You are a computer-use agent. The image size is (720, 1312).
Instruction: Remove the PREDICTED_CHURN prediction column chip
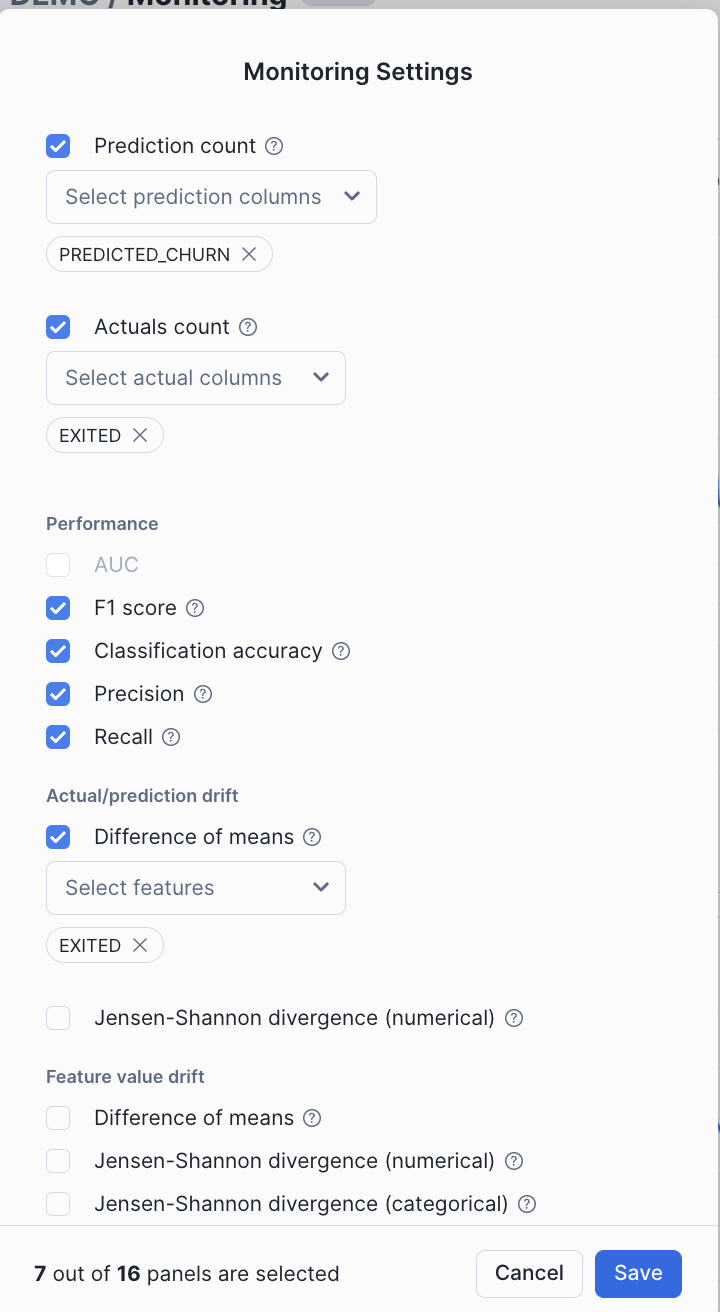(249, 254)
